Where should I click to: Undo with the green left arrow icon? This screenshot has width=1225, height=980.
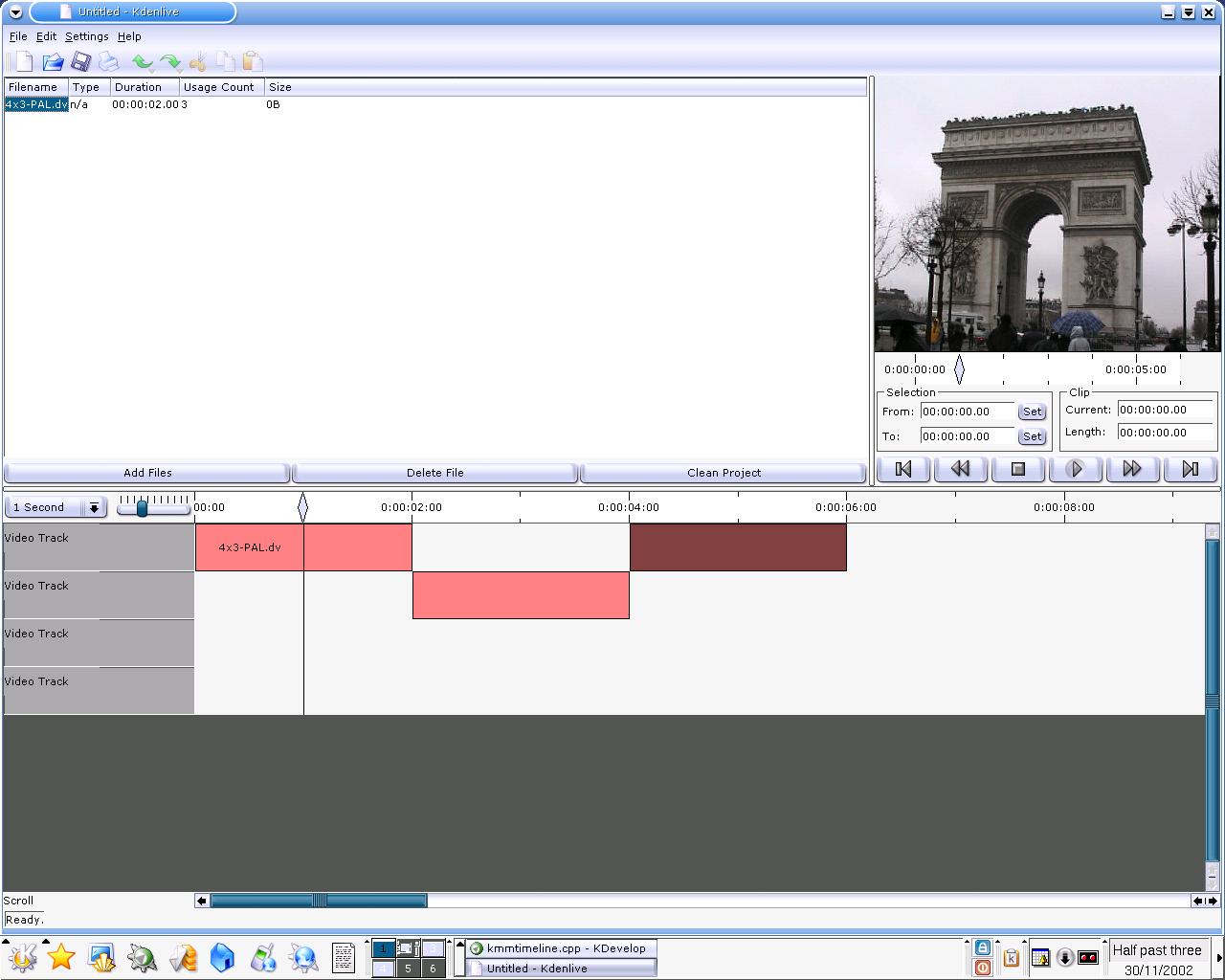[x=143, y=62]
